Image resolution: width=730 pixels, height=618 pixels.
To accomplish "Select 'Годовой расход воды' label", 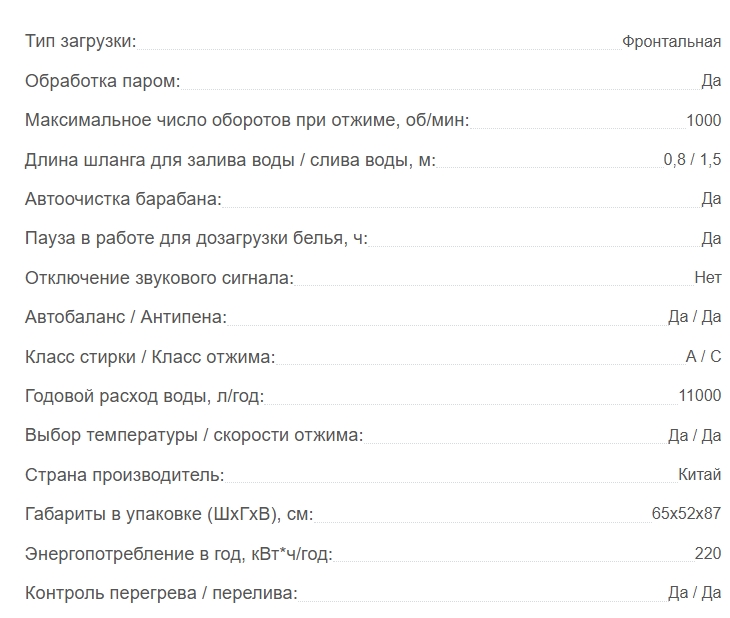I will pyautogui.click(x=144, y=396).
